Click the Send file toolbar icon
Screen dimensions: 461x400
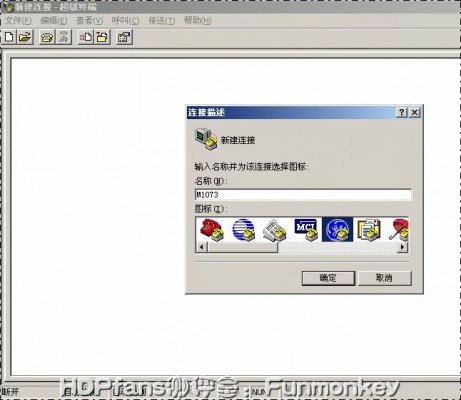[86, 37]
